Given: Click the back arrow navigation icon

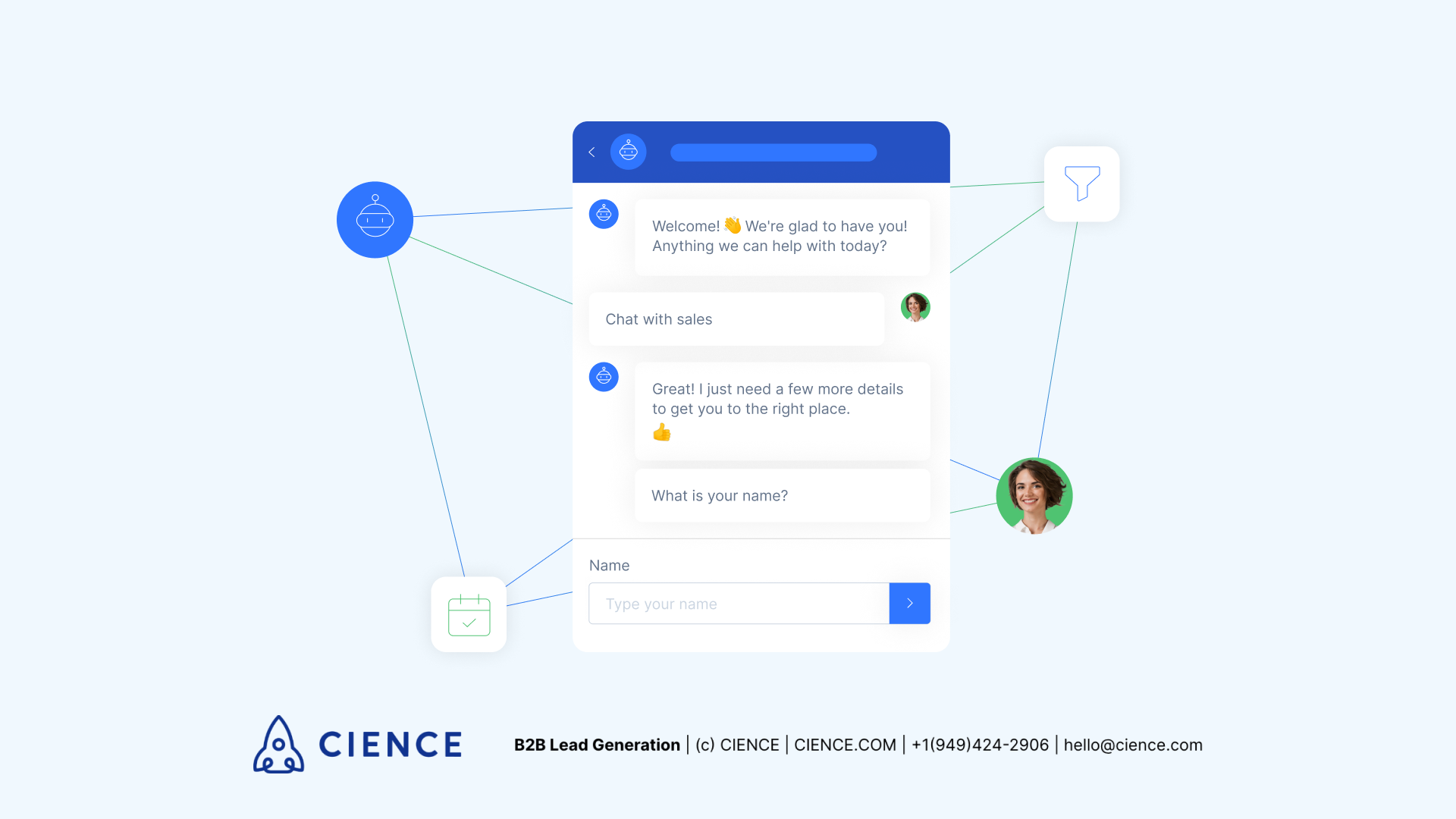Looking at the screenshot, I should pyautogui.click(x=592, y=152).
